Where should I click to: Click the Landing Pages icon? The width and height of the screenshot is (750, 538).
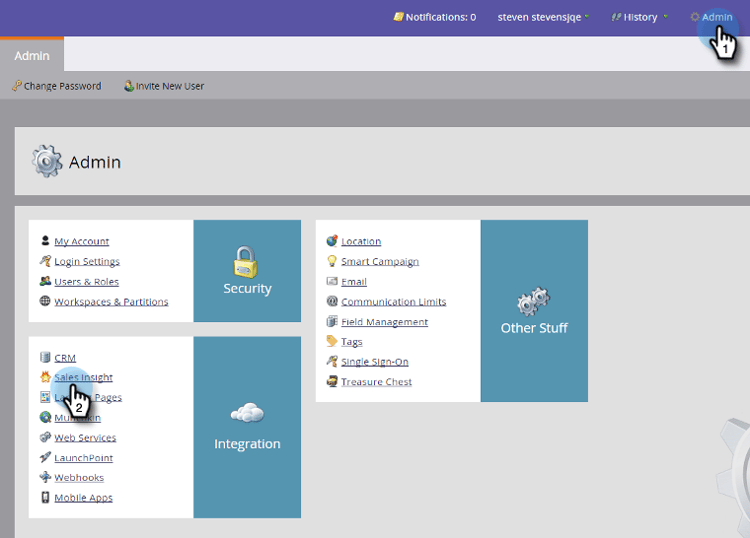point(45,397)
